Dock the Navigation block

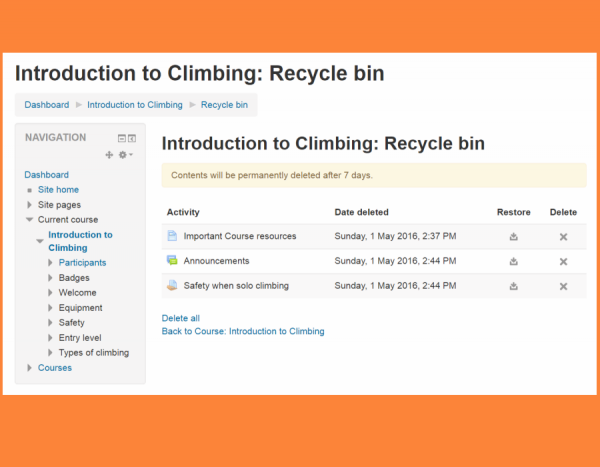[131, 139]
